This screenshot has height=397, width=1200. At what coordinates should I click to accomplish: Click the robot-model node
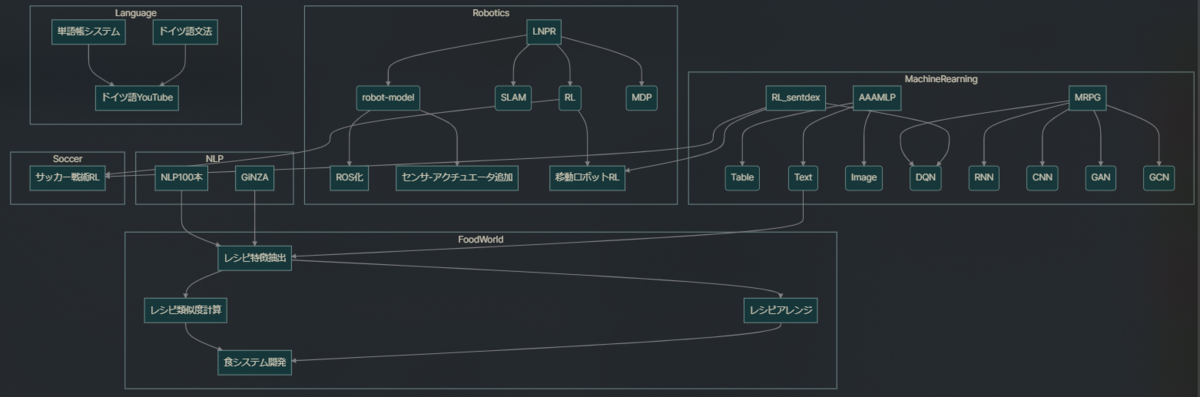point(387,98)
